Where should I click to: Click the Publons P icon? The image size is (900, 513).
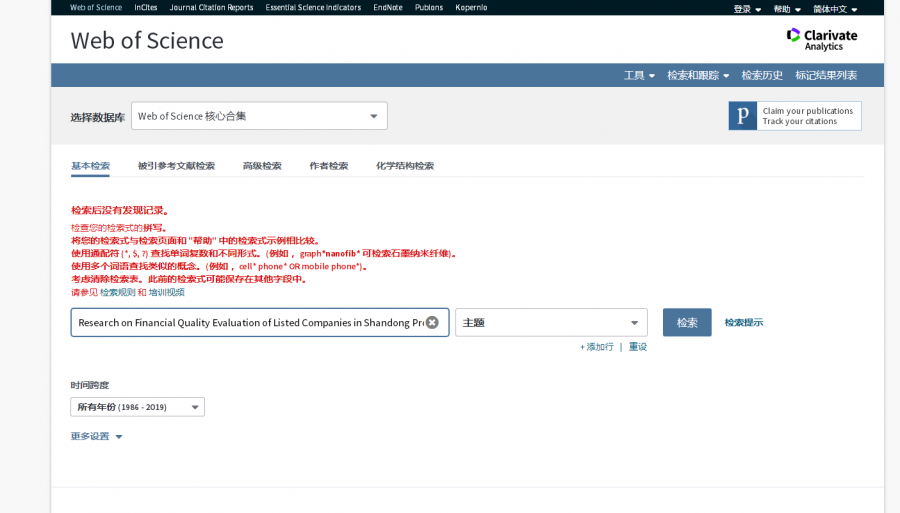pyautogui.click(x=742, y=116)
